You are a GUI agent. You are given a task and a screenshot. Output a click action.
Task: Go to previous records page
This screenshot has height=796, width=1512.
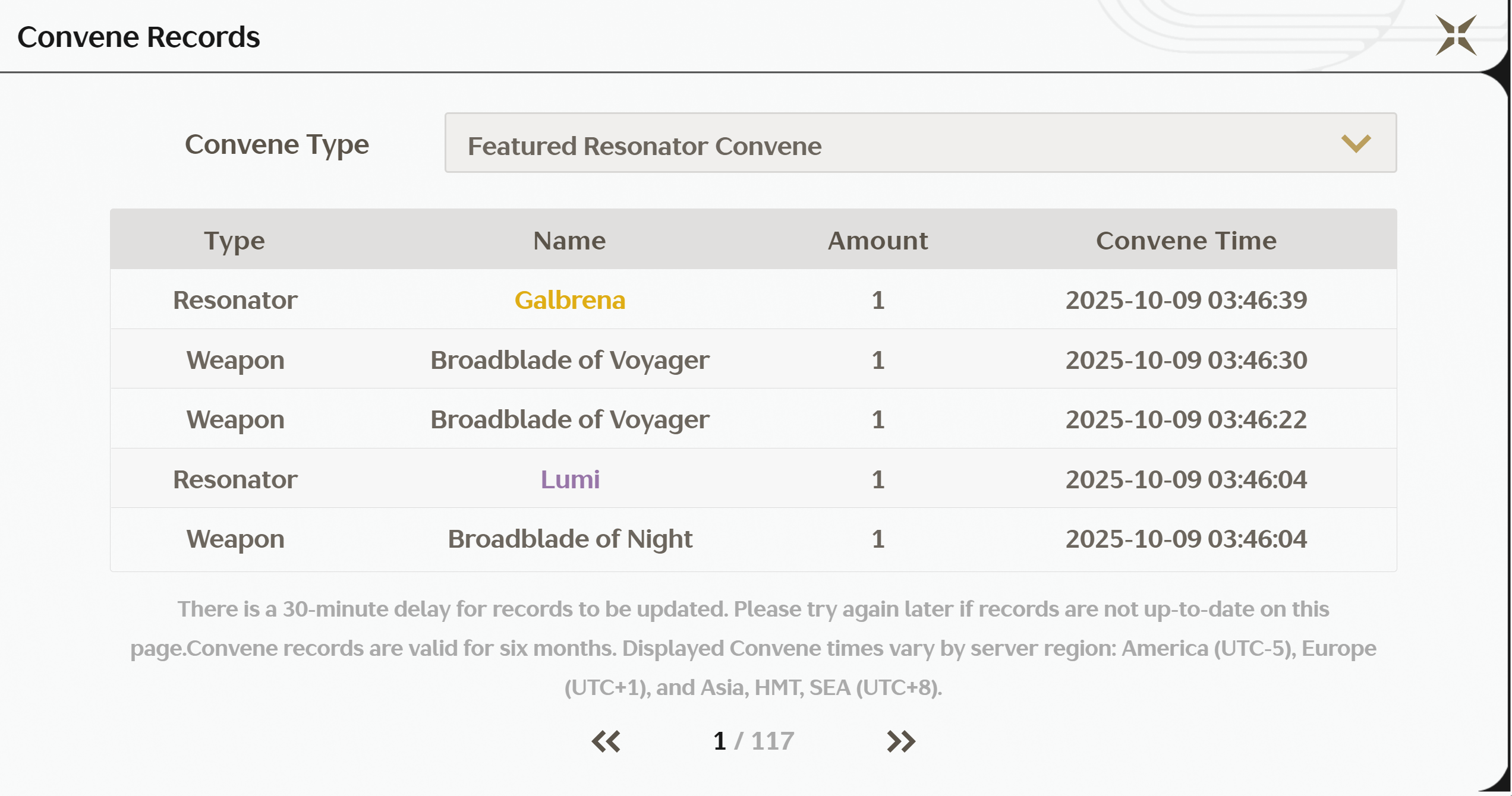pyautogui.click(x=606, y=741)
